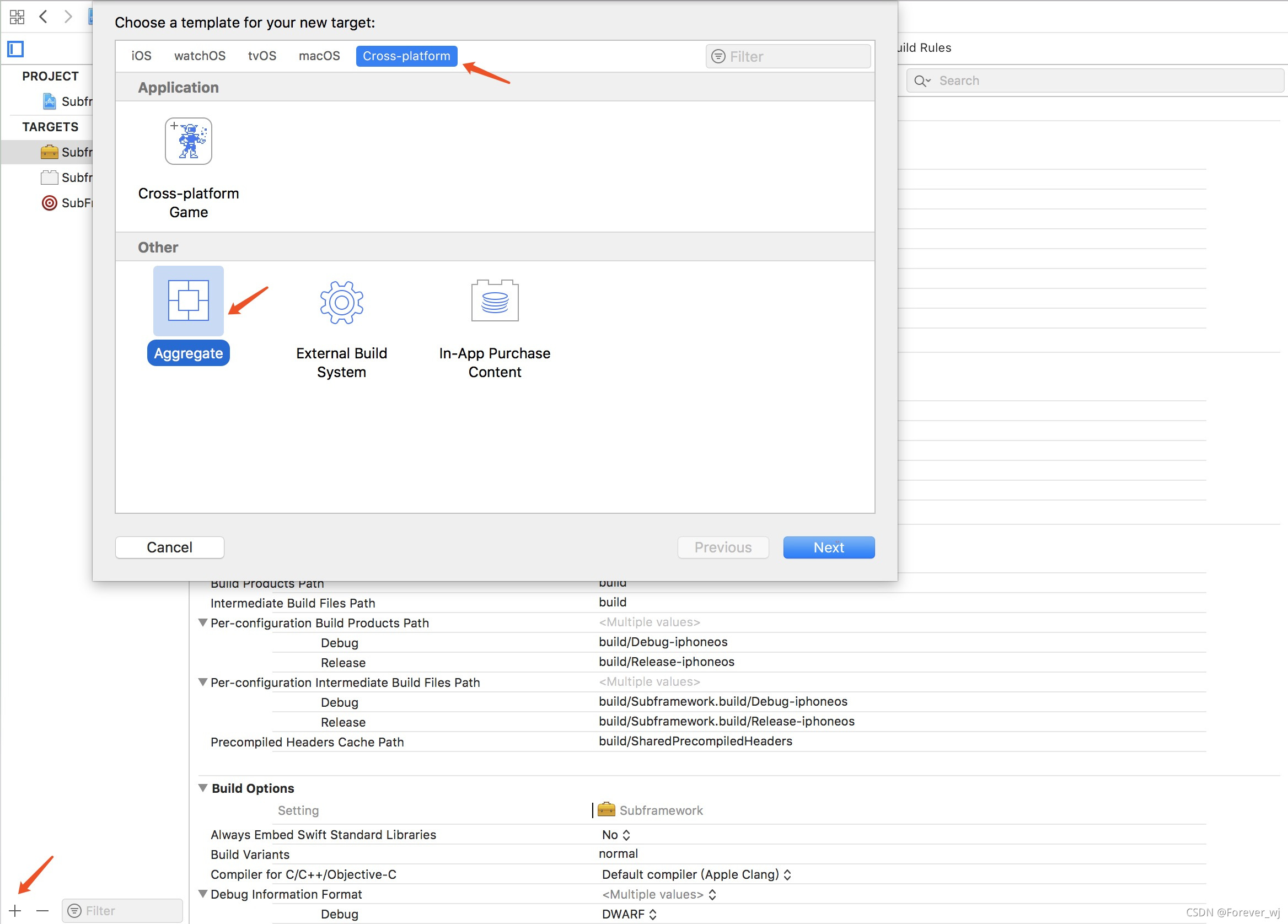Switch to the macOS template tab
This screenshot has height=924, width=1288.
[x=319, y=56]
